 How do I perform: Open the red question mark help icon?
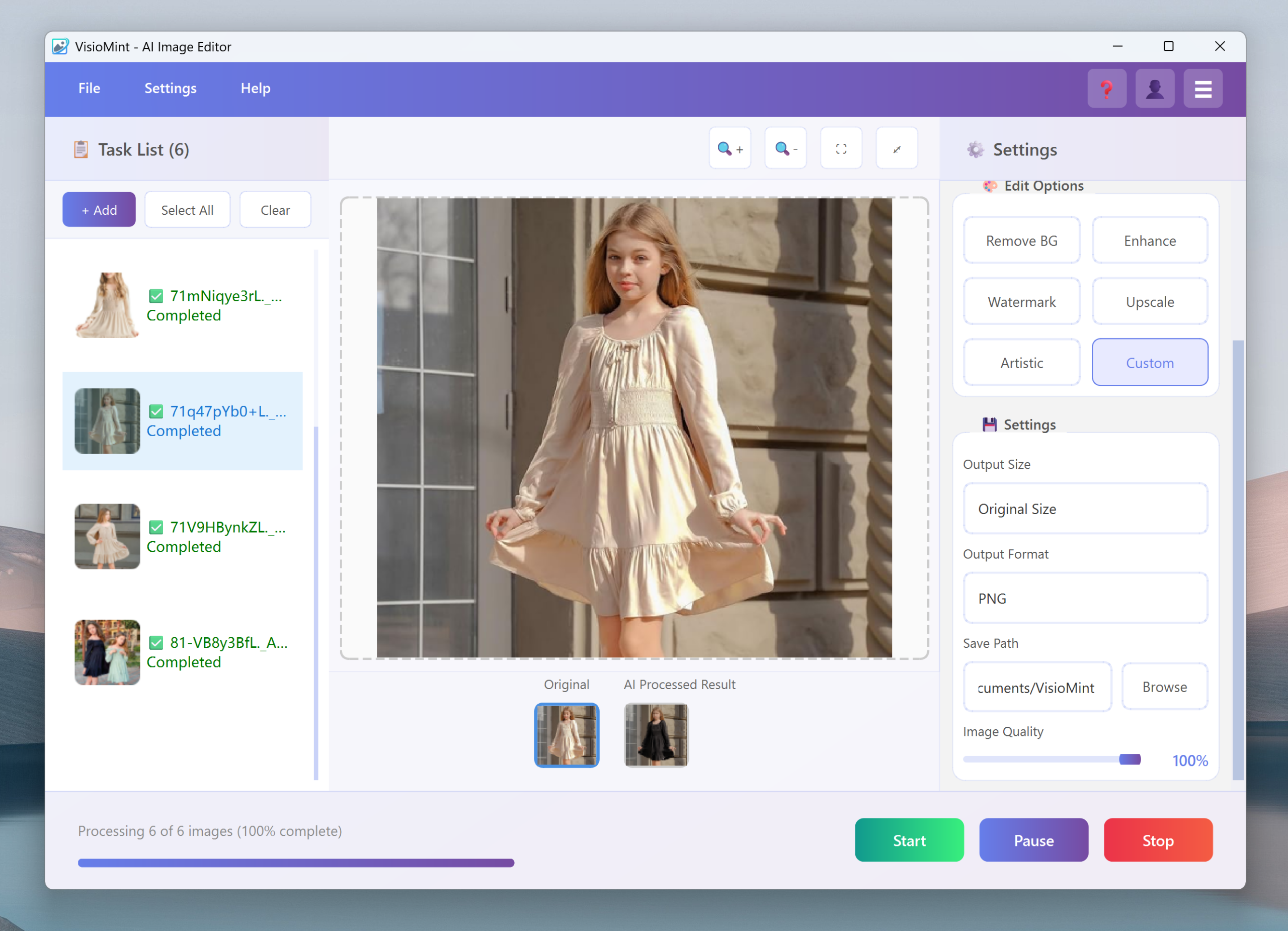click(1106, 89)
